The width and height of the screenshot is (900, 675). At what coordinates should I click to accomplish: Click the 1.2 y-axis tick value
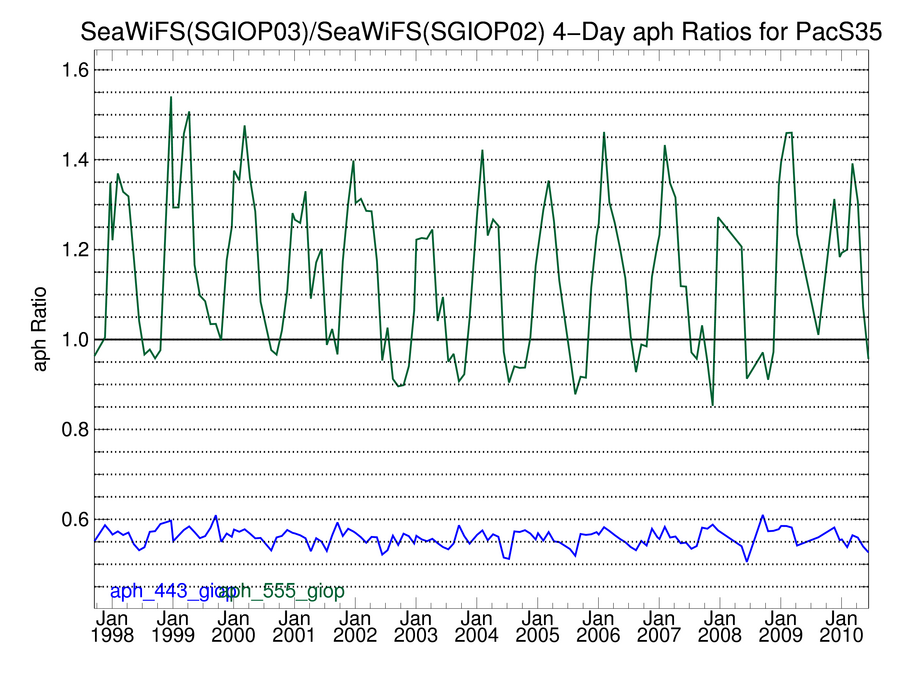point(75,250)
